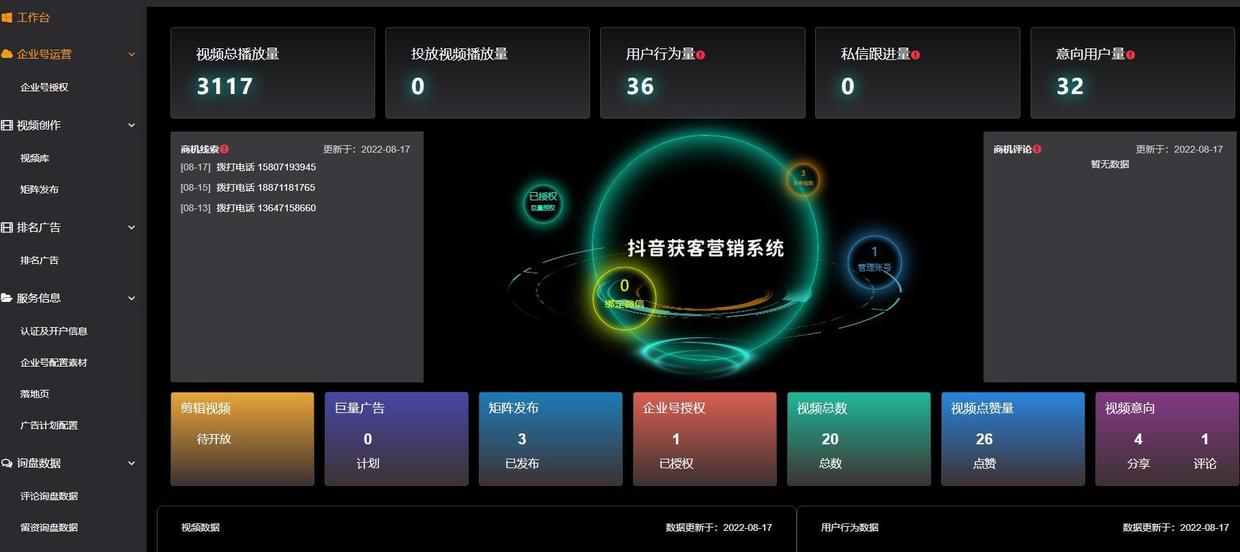Click the 用户行为量 stat card
The height and width of the screenshot is (552, 1240).
[702, 73]
